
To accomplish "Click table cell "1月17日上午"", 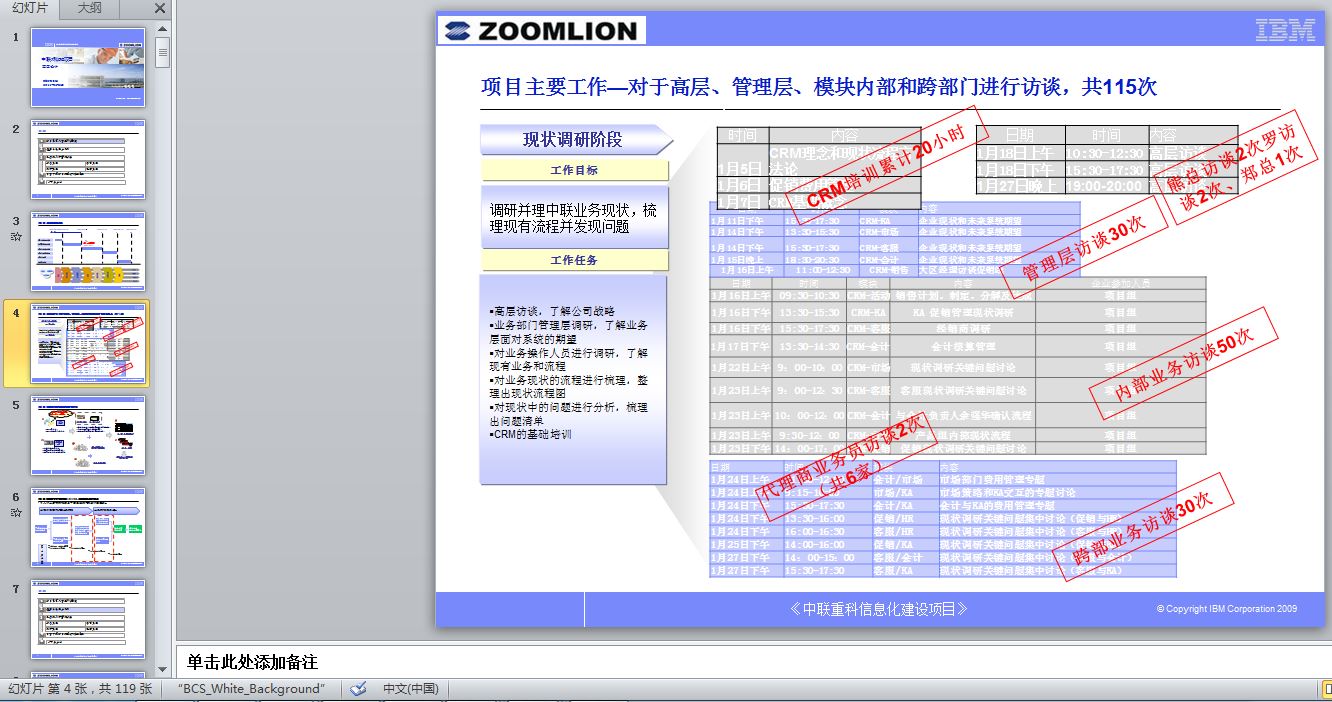I will point(741,347).
